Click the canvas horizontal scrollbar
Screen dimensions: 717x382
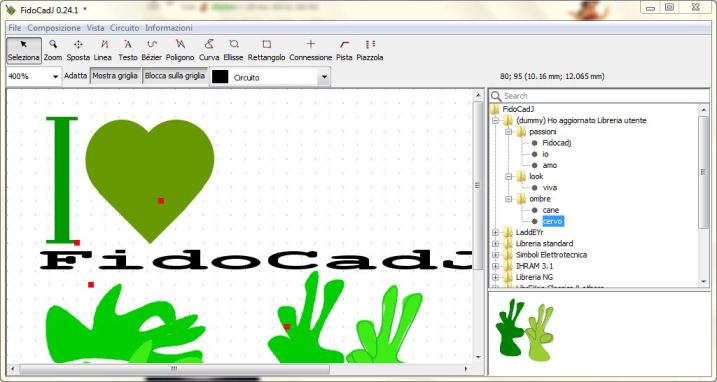tap(175, 368)
